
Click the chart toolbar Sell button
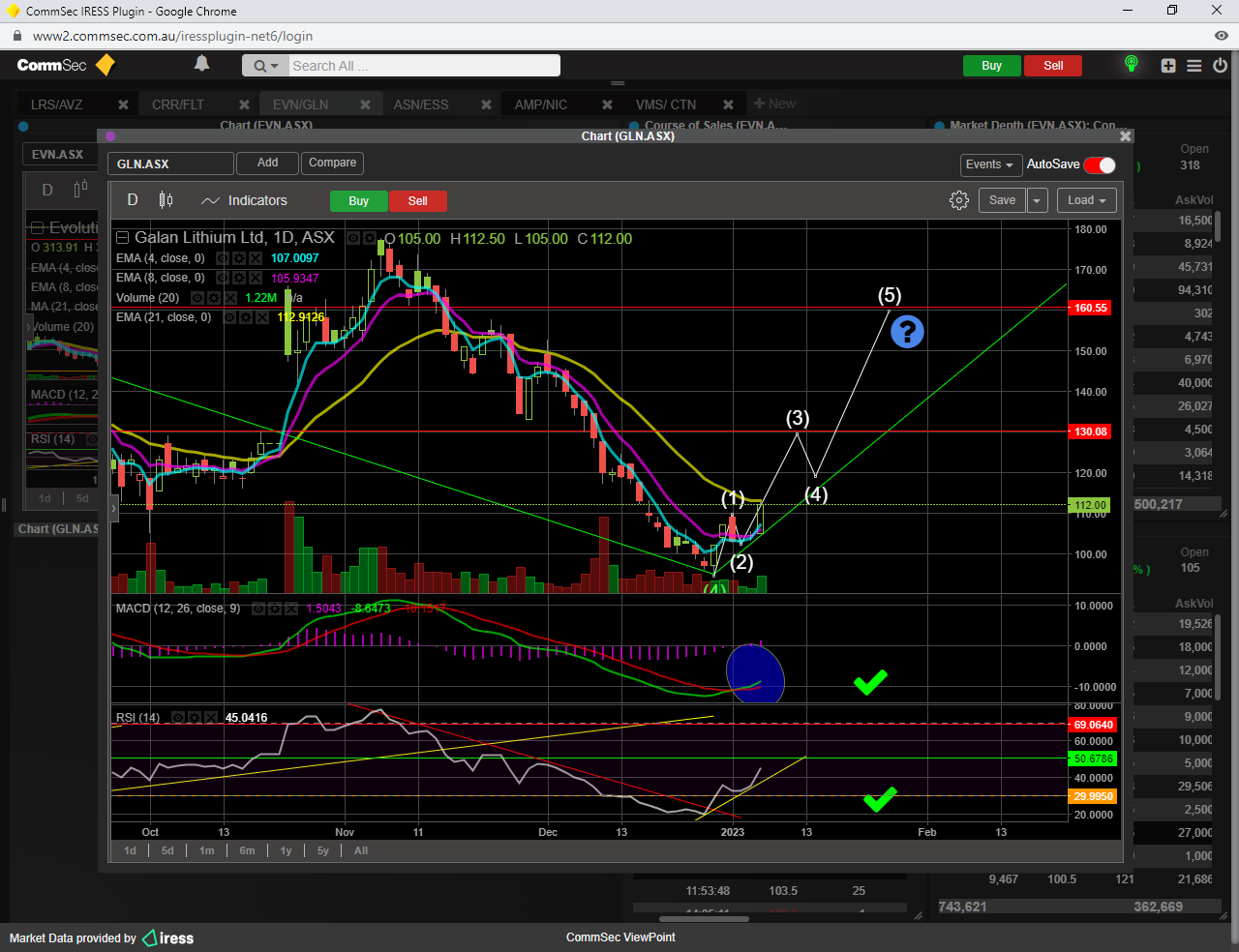418,200
